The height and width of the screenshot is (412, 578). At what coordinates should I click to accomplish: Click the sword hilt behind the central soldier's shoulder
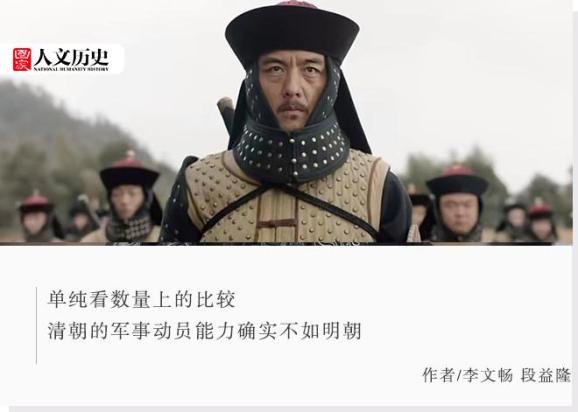coord(226,114)
